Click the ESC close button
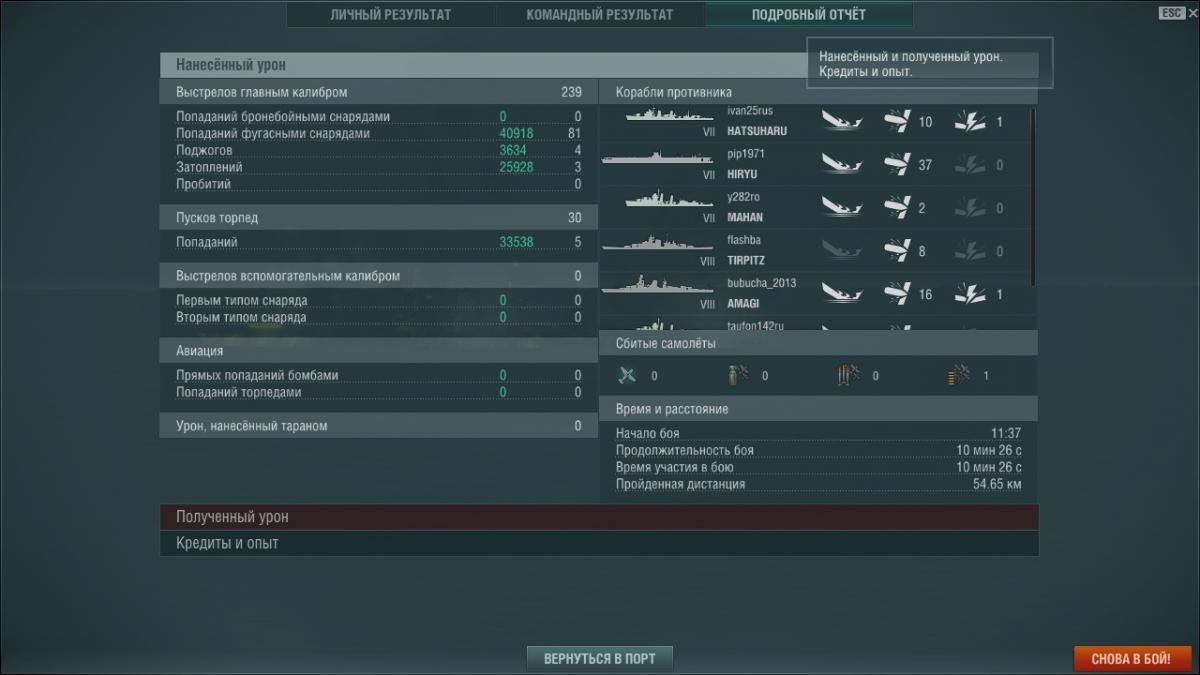 coord(1173,13)
